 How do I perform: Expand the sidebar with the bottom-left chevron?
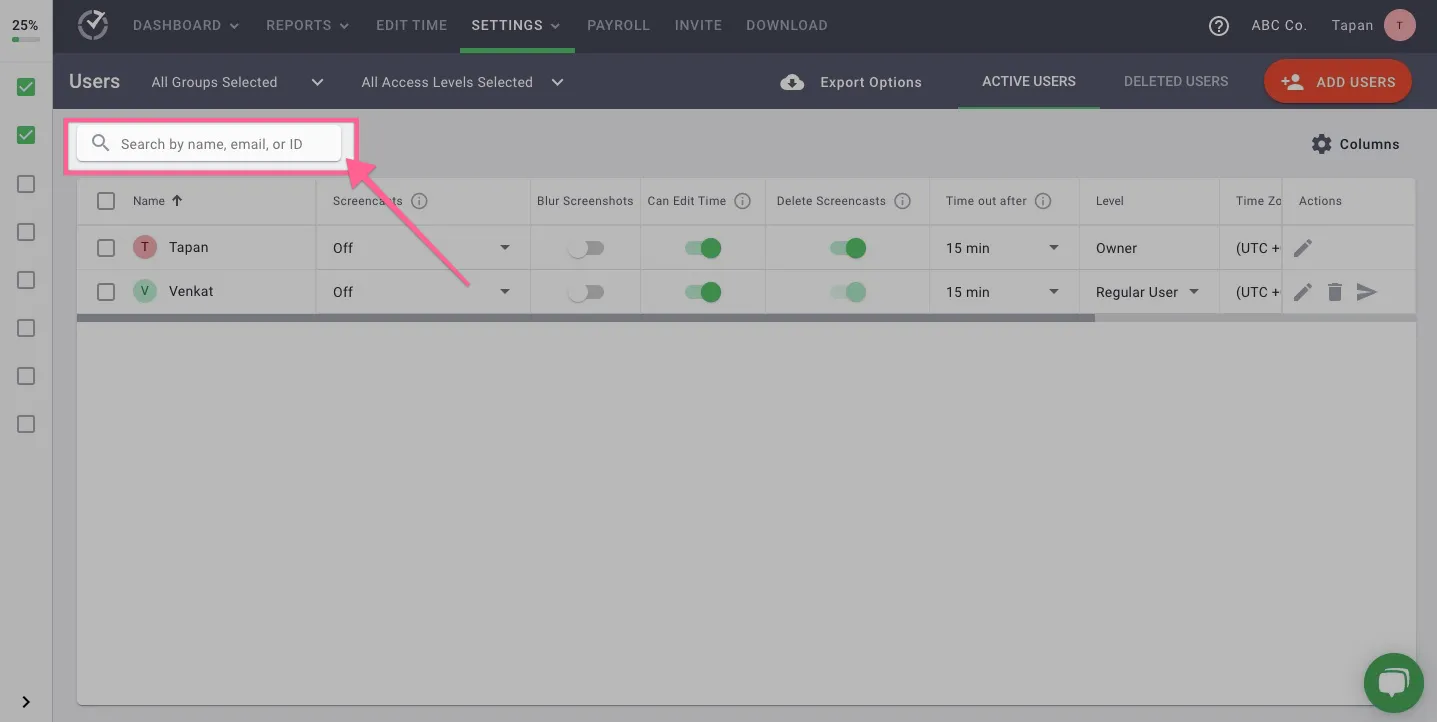(x=26, y=702)
